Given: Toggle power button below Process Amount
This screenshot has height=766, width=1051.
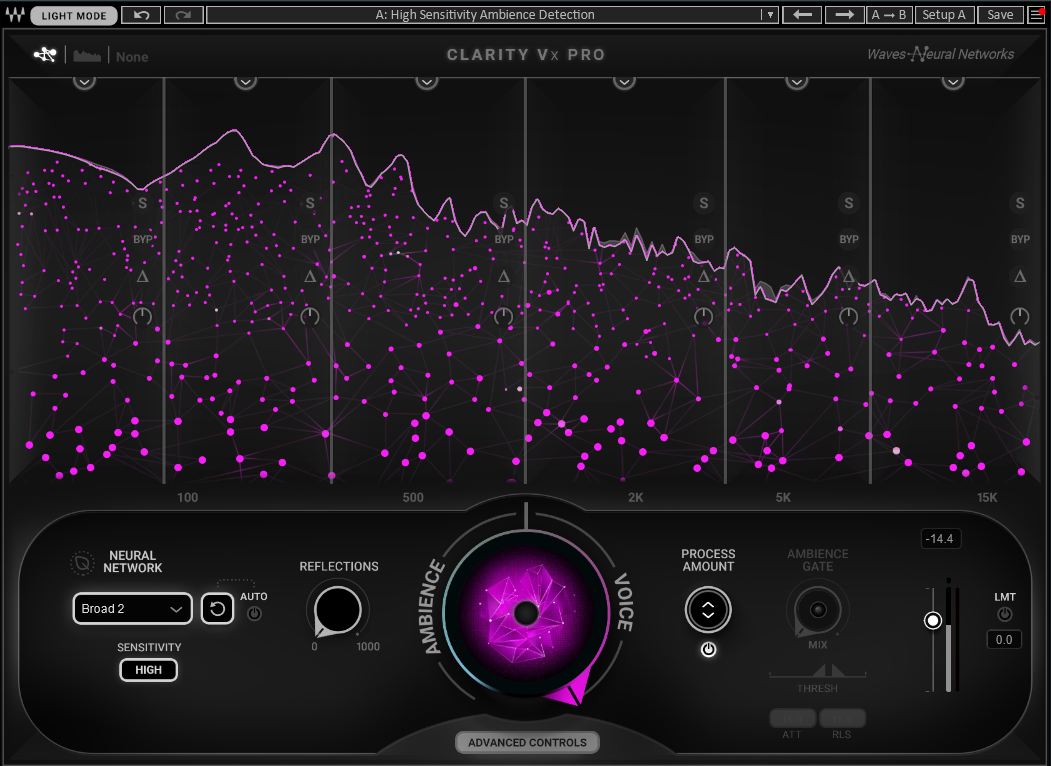Looking at the screenshot, I should [708, 649].
